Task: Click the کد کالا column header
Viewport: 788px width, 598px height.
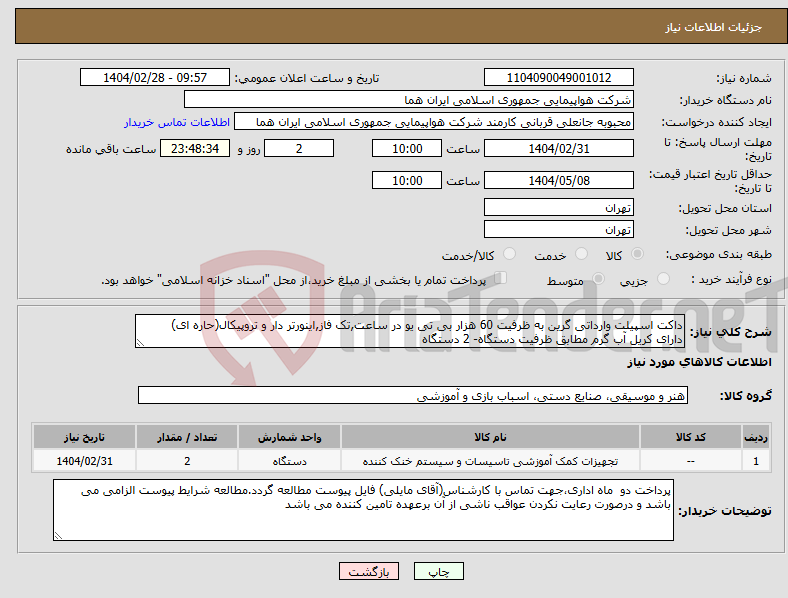Action: (x=691, y=437)
